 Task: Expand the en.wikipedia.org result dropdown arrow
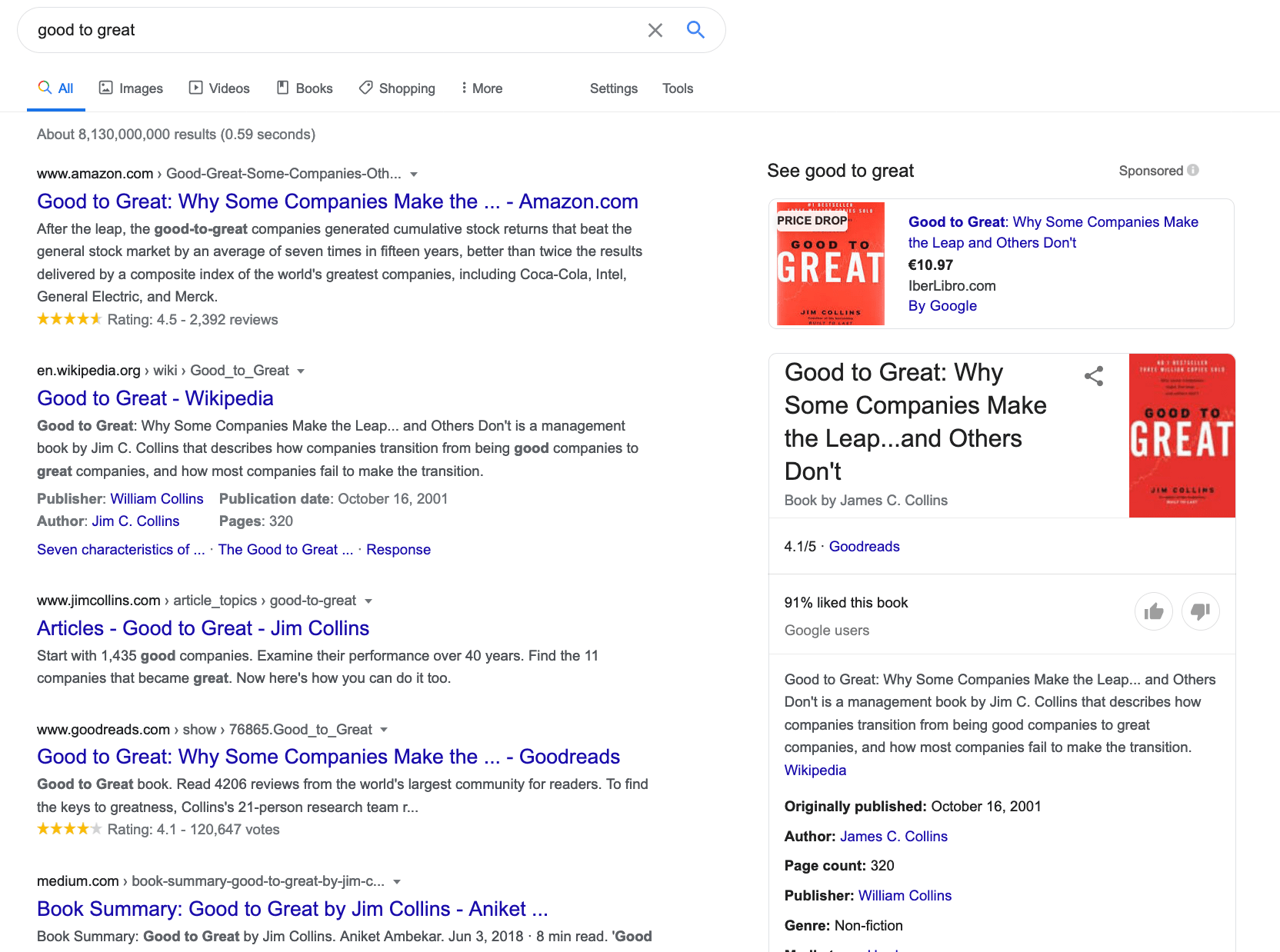(301, 371)
